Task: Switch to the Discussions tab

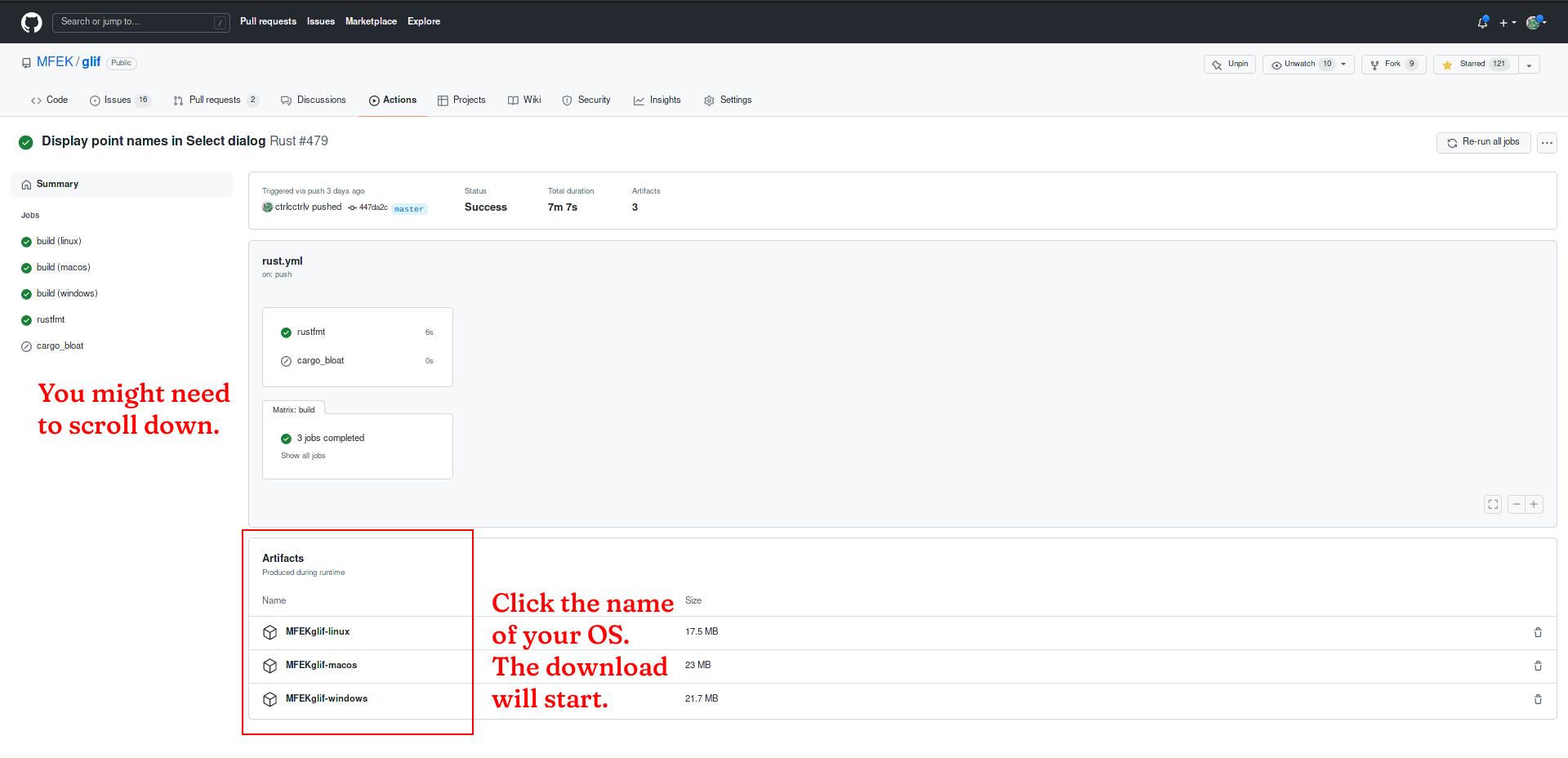Action: click(314, 100)
